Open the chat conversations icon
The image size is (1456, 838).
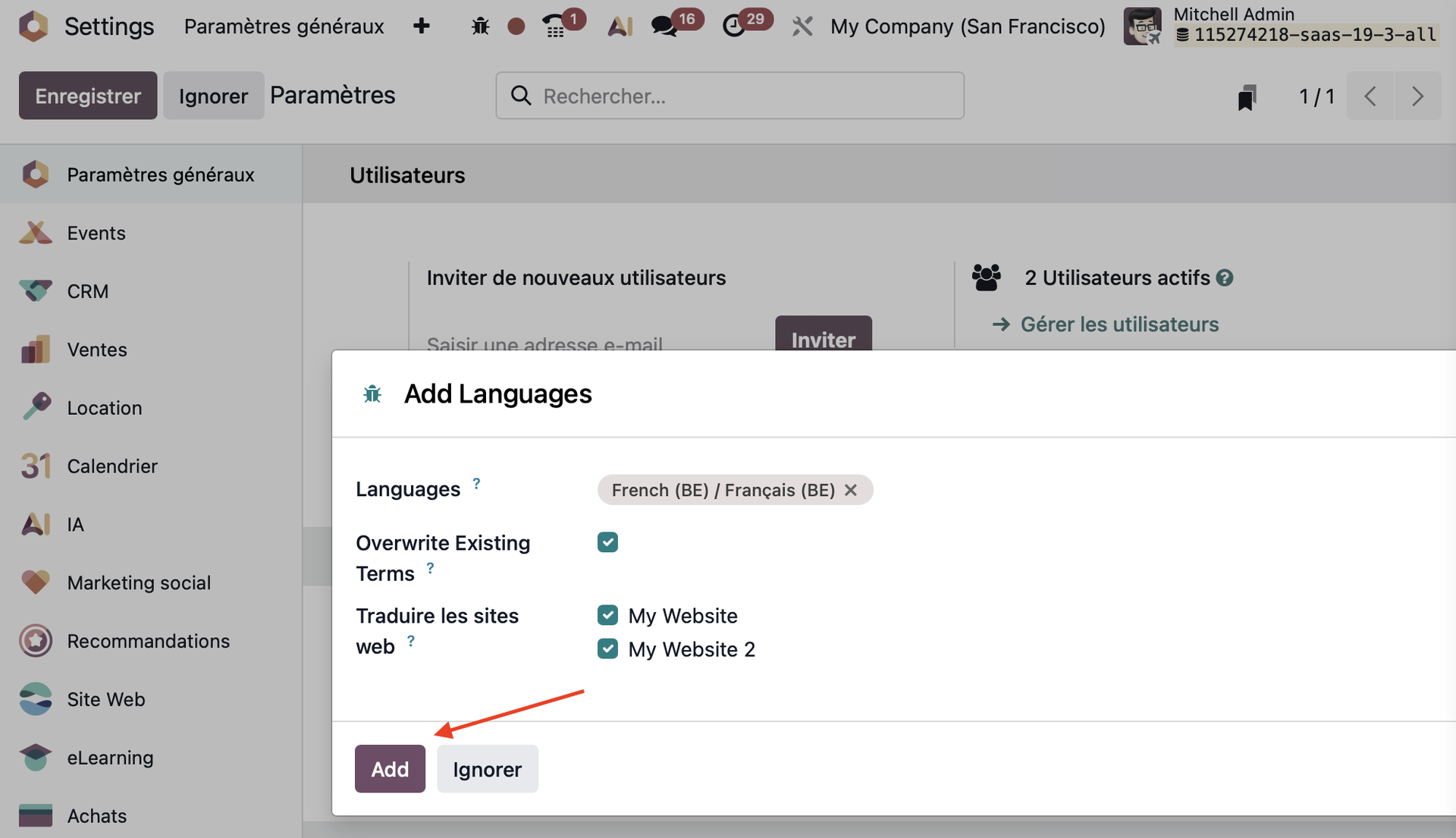[x=664, y=27]
